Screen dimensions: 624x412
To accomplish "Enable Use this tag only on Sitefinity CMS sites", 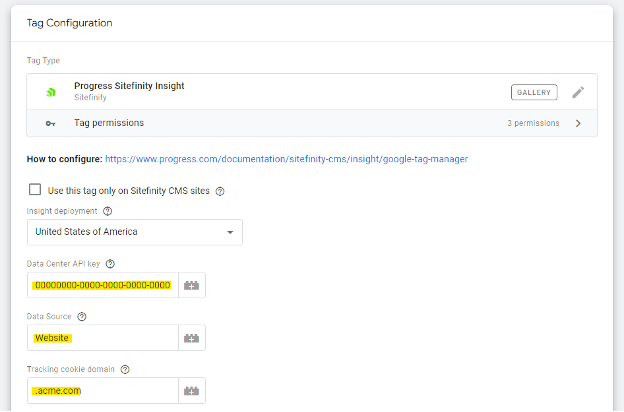I will 35,189.
